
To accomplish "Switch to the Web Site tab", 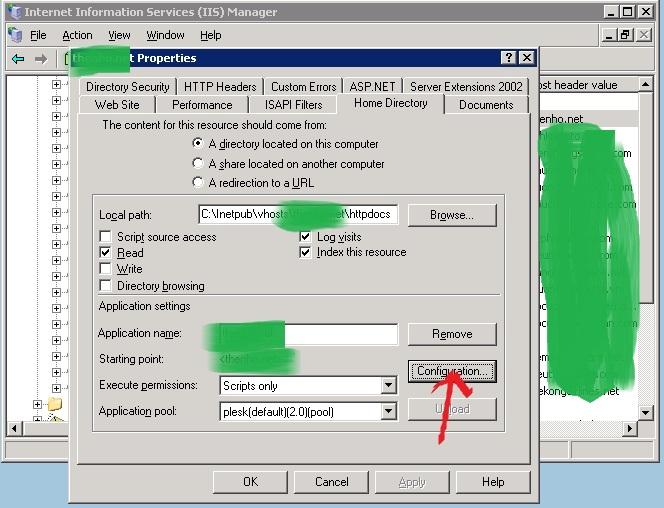I will [117, 105].
